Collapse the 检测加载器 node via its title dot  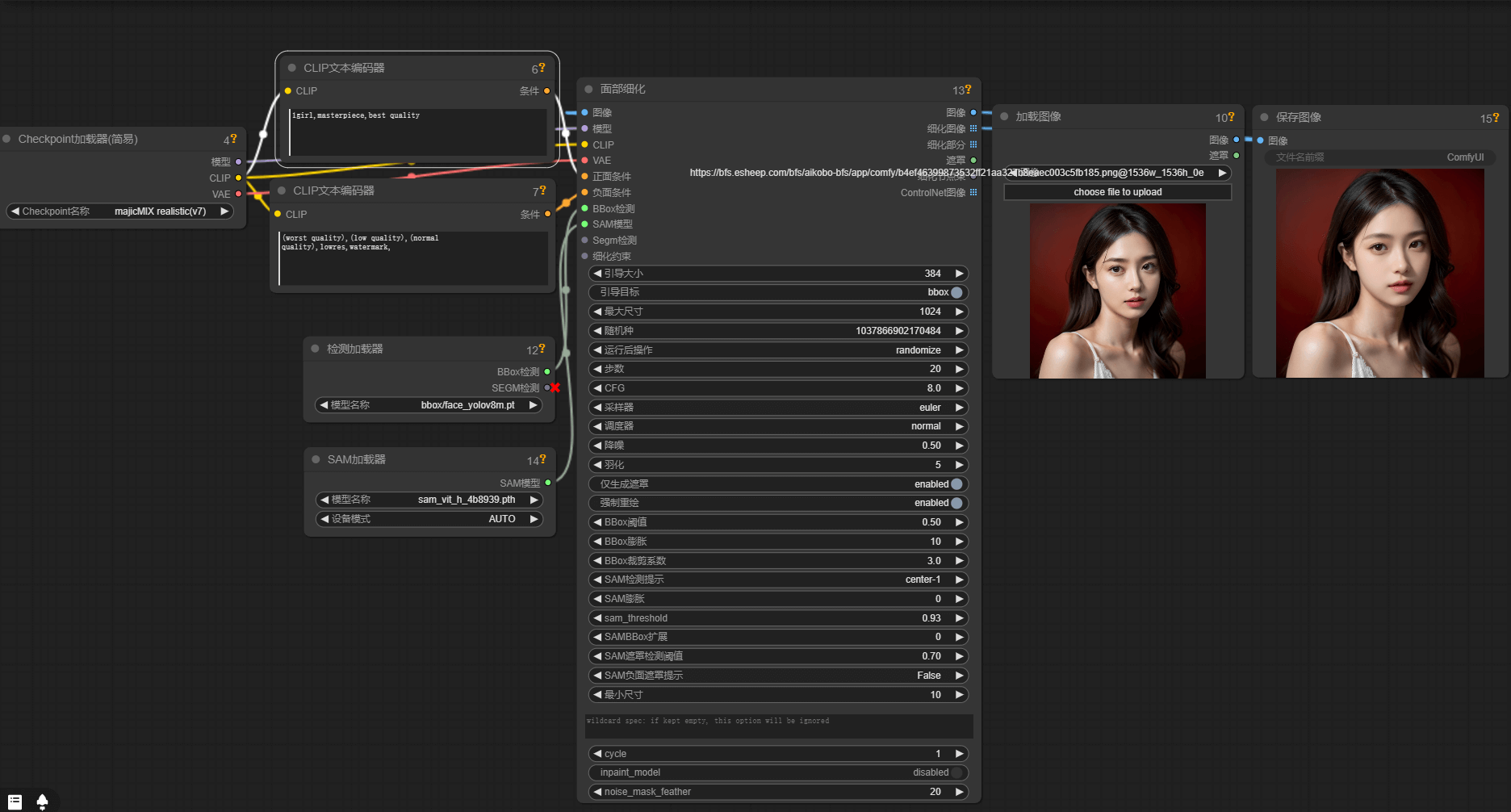(316, 349)
